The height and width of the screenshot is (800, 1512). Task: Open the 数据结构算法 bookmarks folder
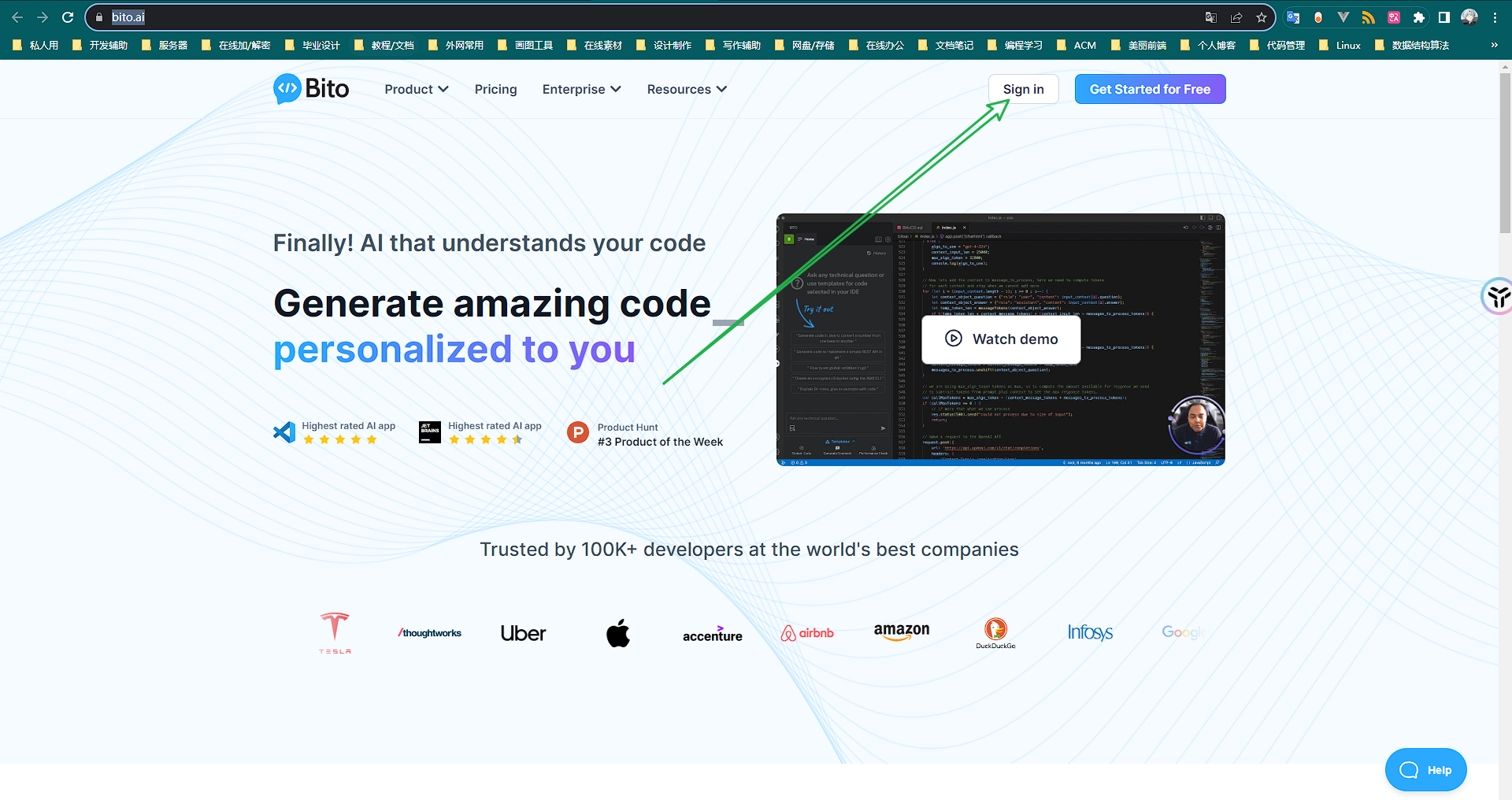(1412, 46)
